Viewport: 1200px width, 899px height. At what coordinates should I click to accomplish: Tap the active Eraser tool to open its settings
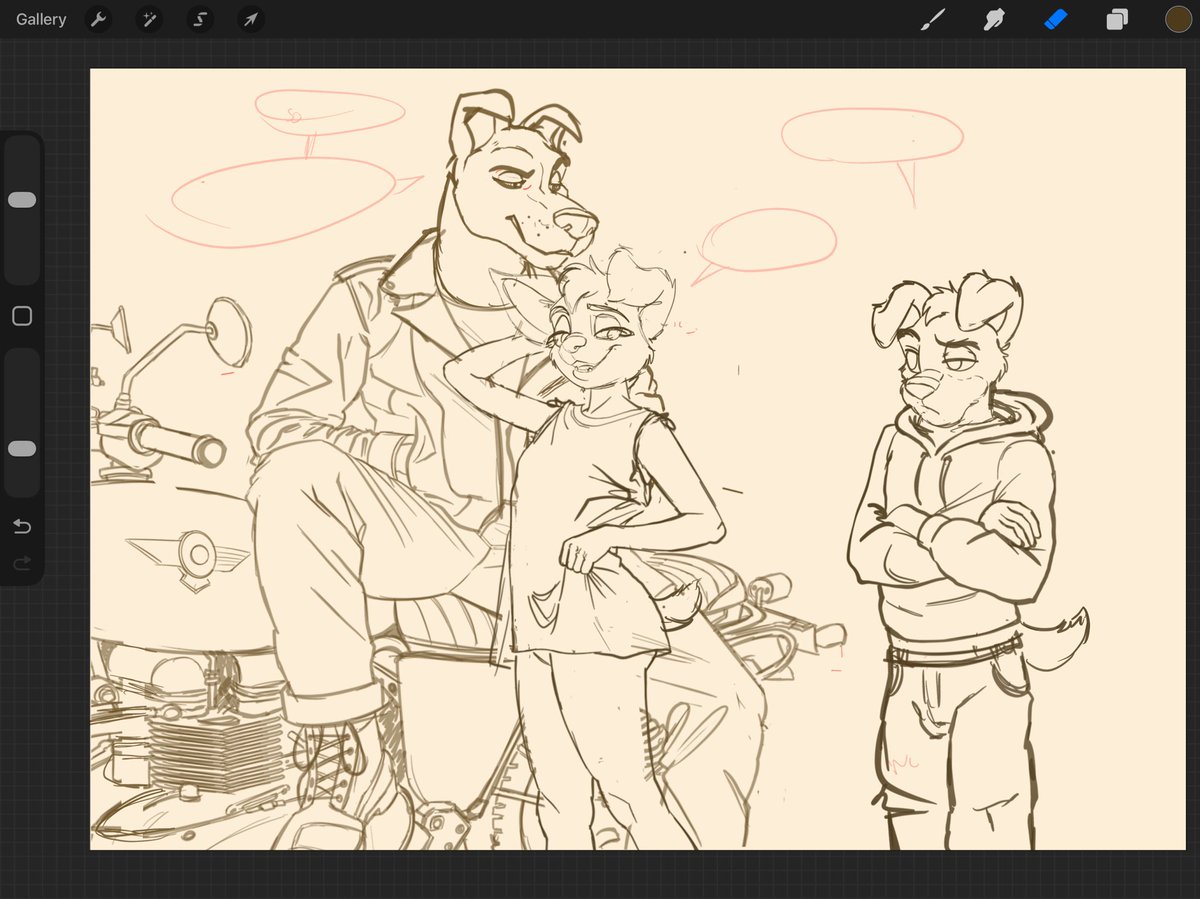1056,19
